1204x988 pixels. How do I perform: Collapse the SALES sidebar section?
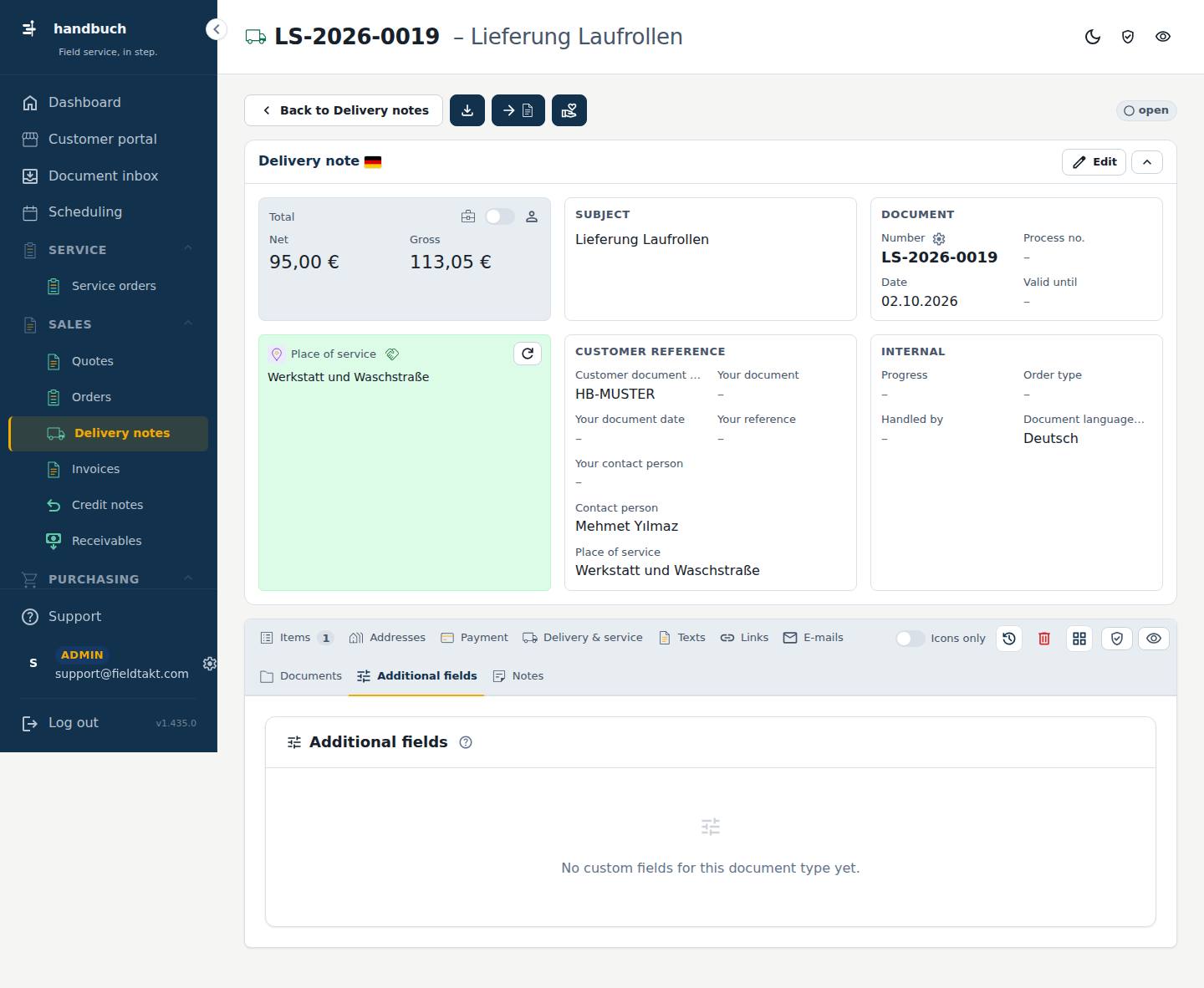coord(188,323)
